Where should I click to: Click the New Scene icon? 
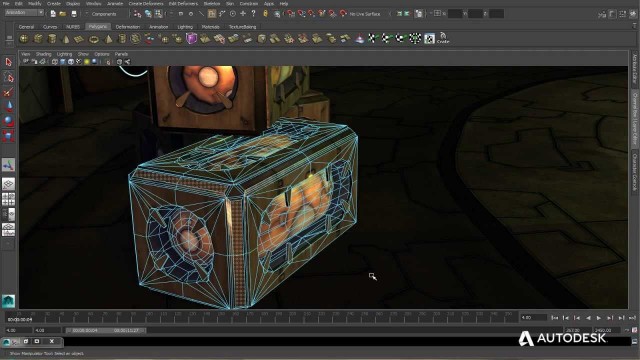53,14
